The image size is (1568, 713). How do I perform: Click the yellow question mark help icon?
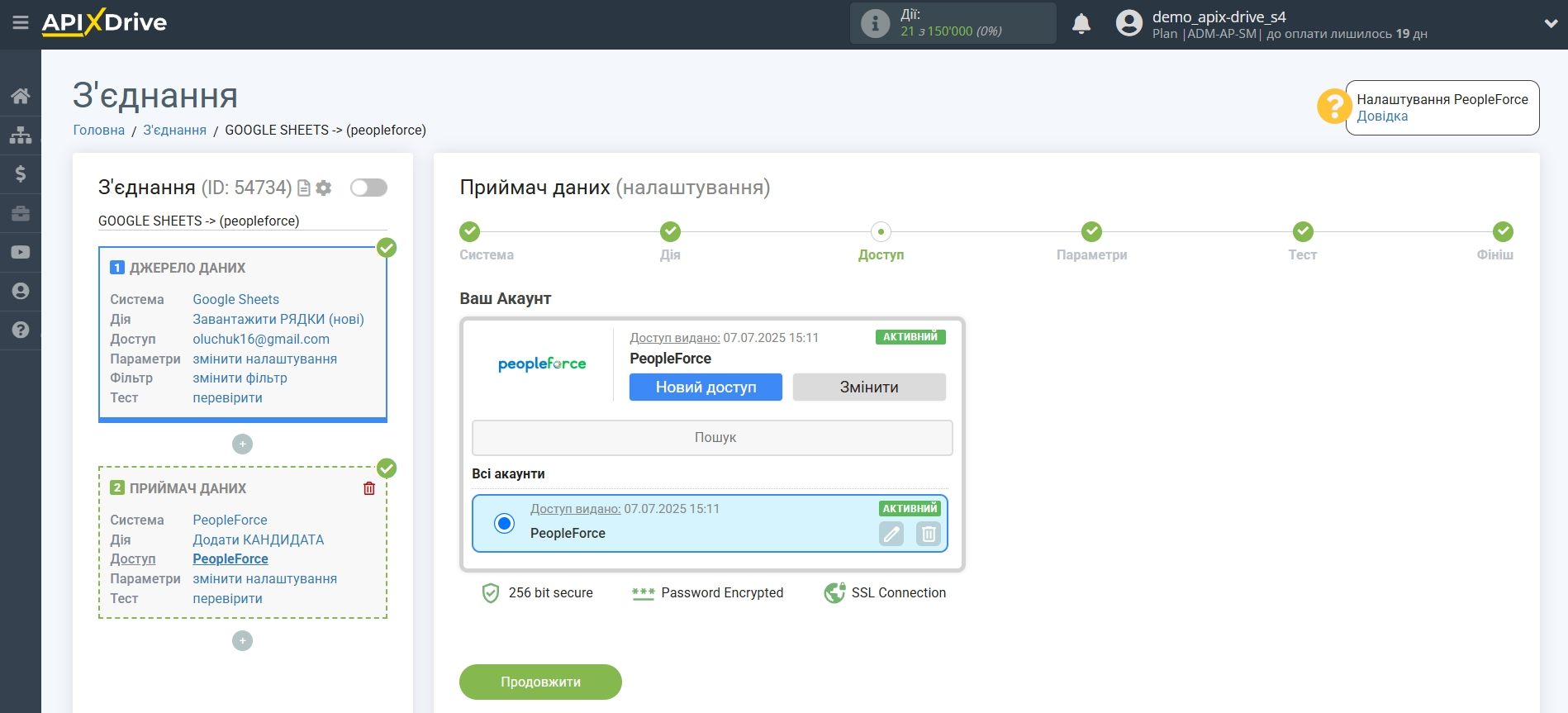[1333, 107]
